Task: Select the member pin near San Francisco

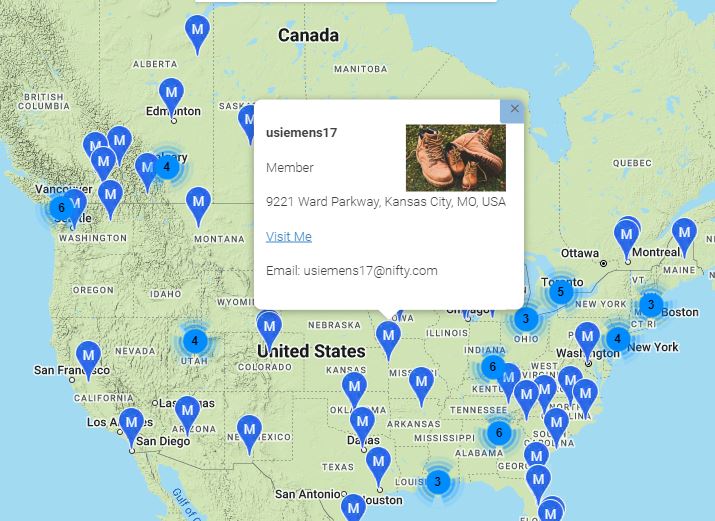Action: 89,357
